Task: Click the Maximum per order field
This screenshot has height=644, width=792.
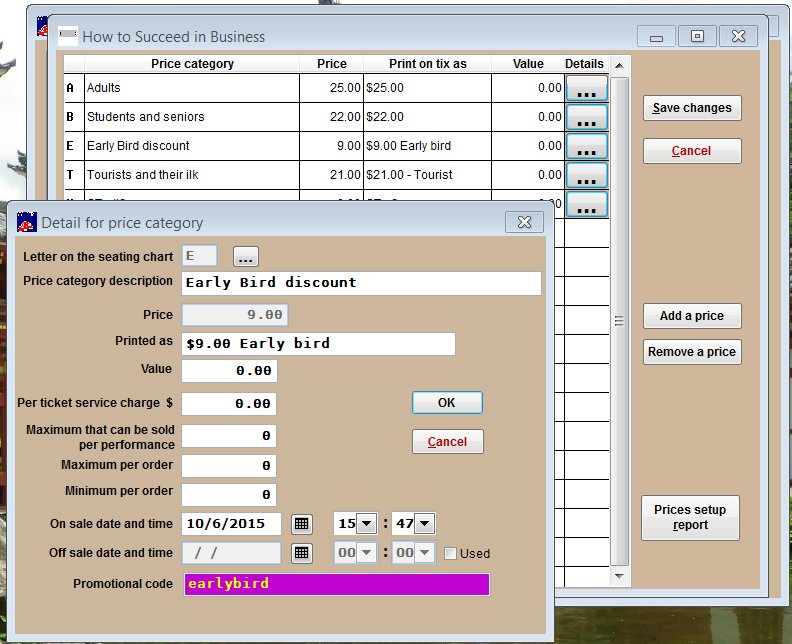Action: tap(229, 466)
